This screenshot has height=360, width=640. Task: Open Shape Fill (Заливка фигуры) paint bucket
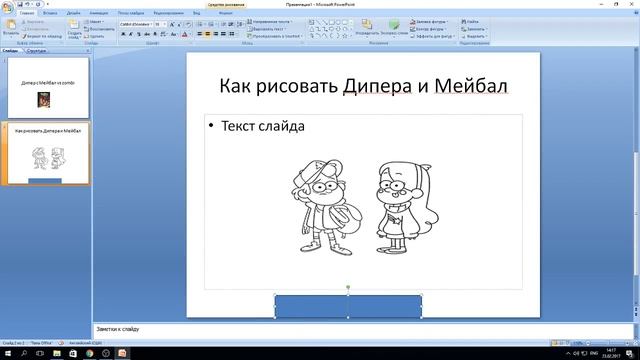click(429, 22)
